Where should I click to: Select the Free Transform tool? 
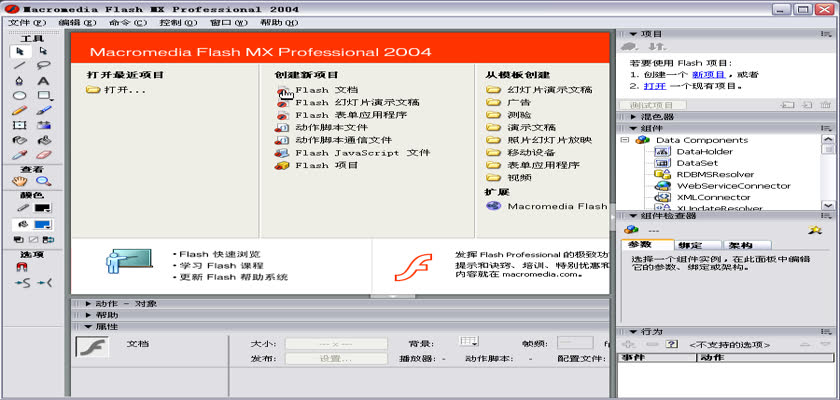click(20, 125)
